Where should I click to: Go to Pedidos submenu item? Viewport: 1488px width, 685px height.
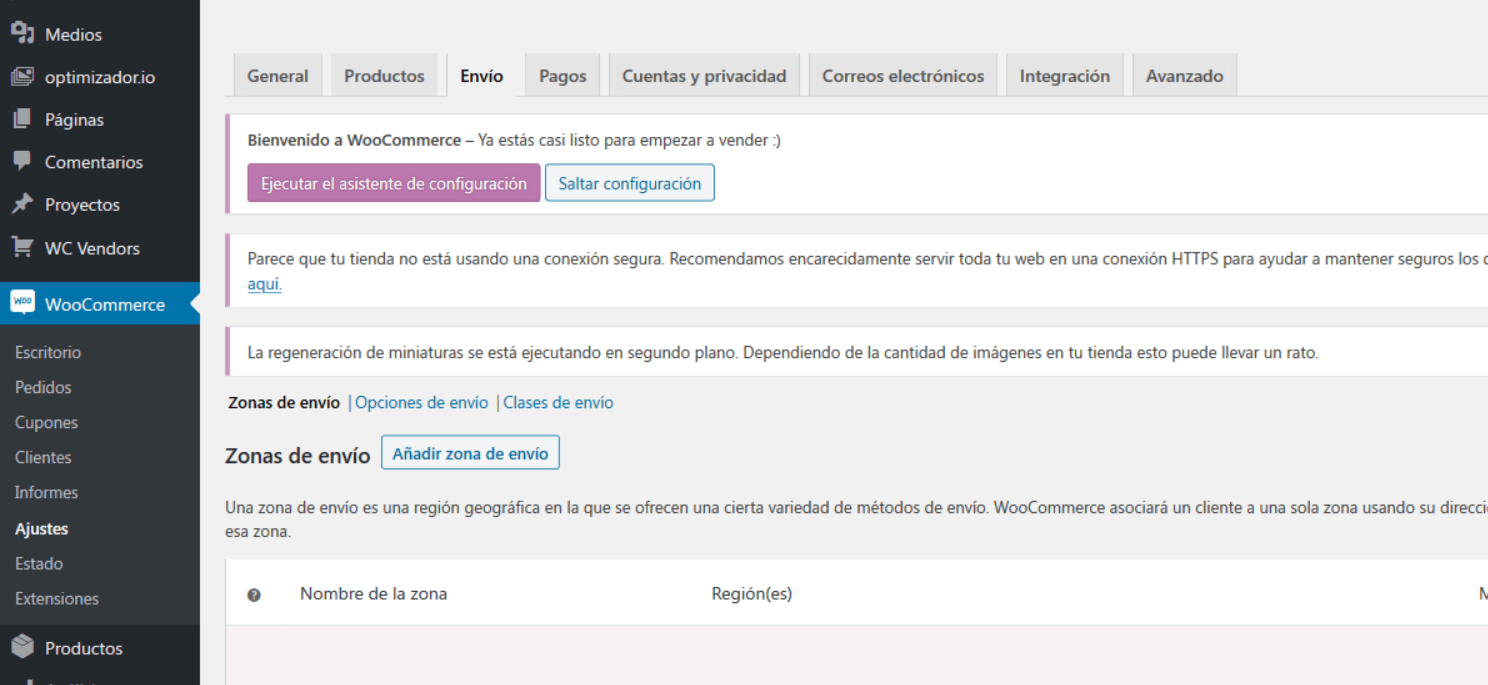click(43, 387)
